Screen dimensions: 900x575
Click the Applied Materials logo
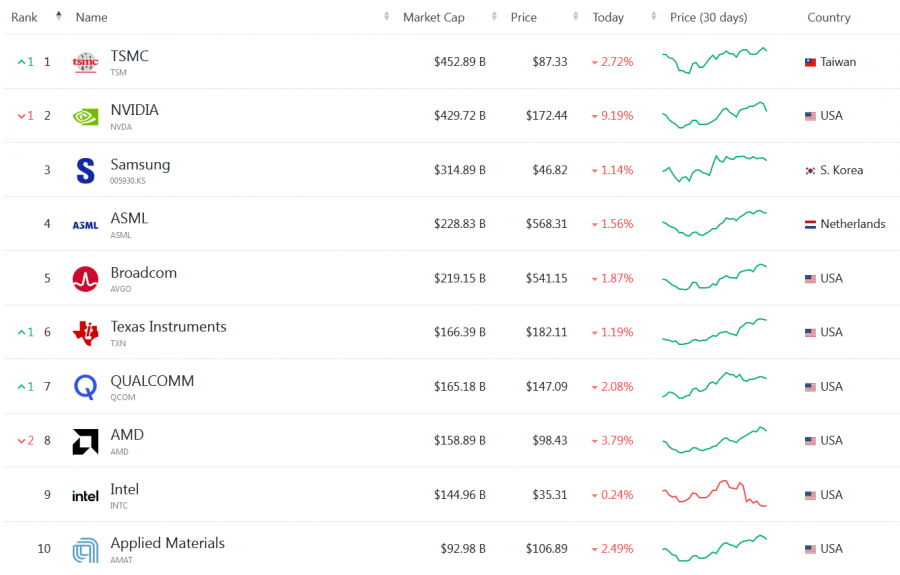(x=85, y=550)
